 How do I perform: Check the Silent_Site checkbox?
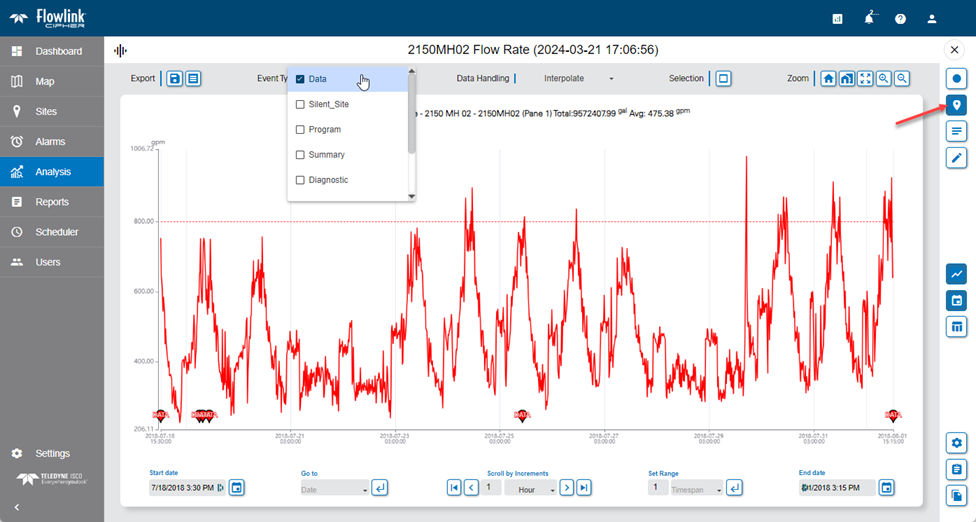click(300, 104)
